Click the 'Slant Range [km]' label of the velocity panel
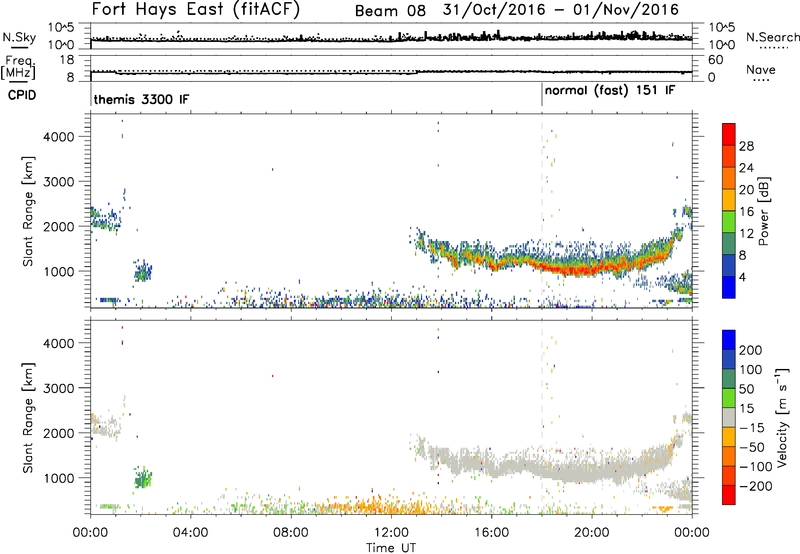800x554 pixels. (x=28, y=418)
